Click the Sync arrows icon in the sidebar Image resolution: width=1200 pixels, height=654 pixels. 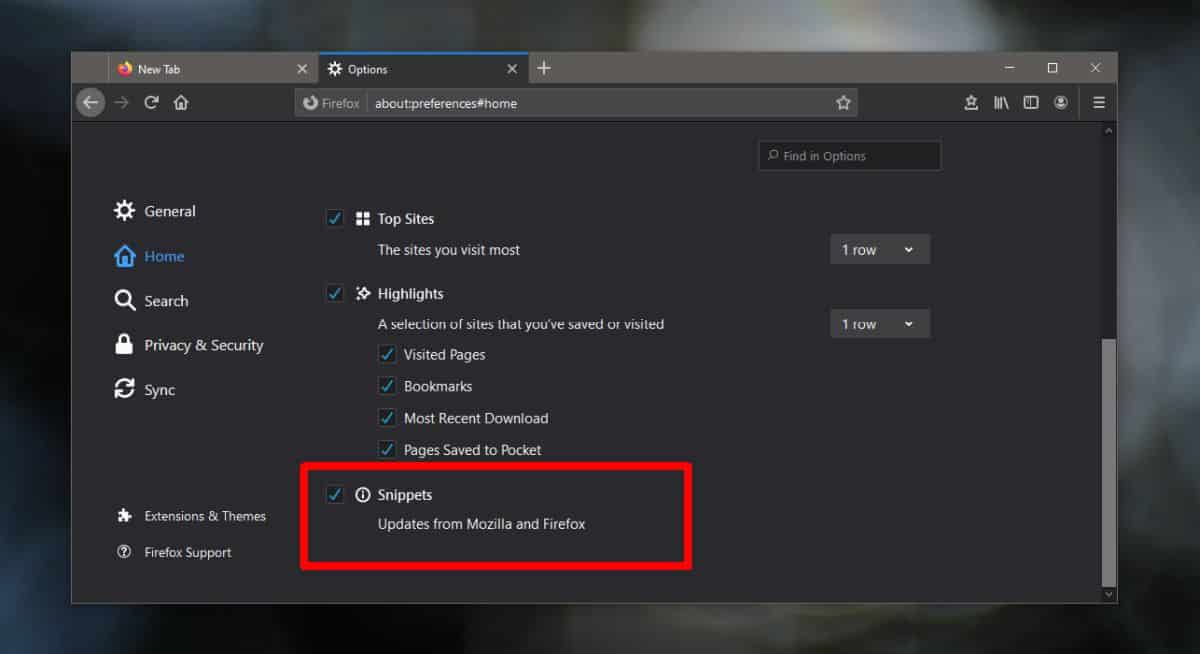point(124,389)
